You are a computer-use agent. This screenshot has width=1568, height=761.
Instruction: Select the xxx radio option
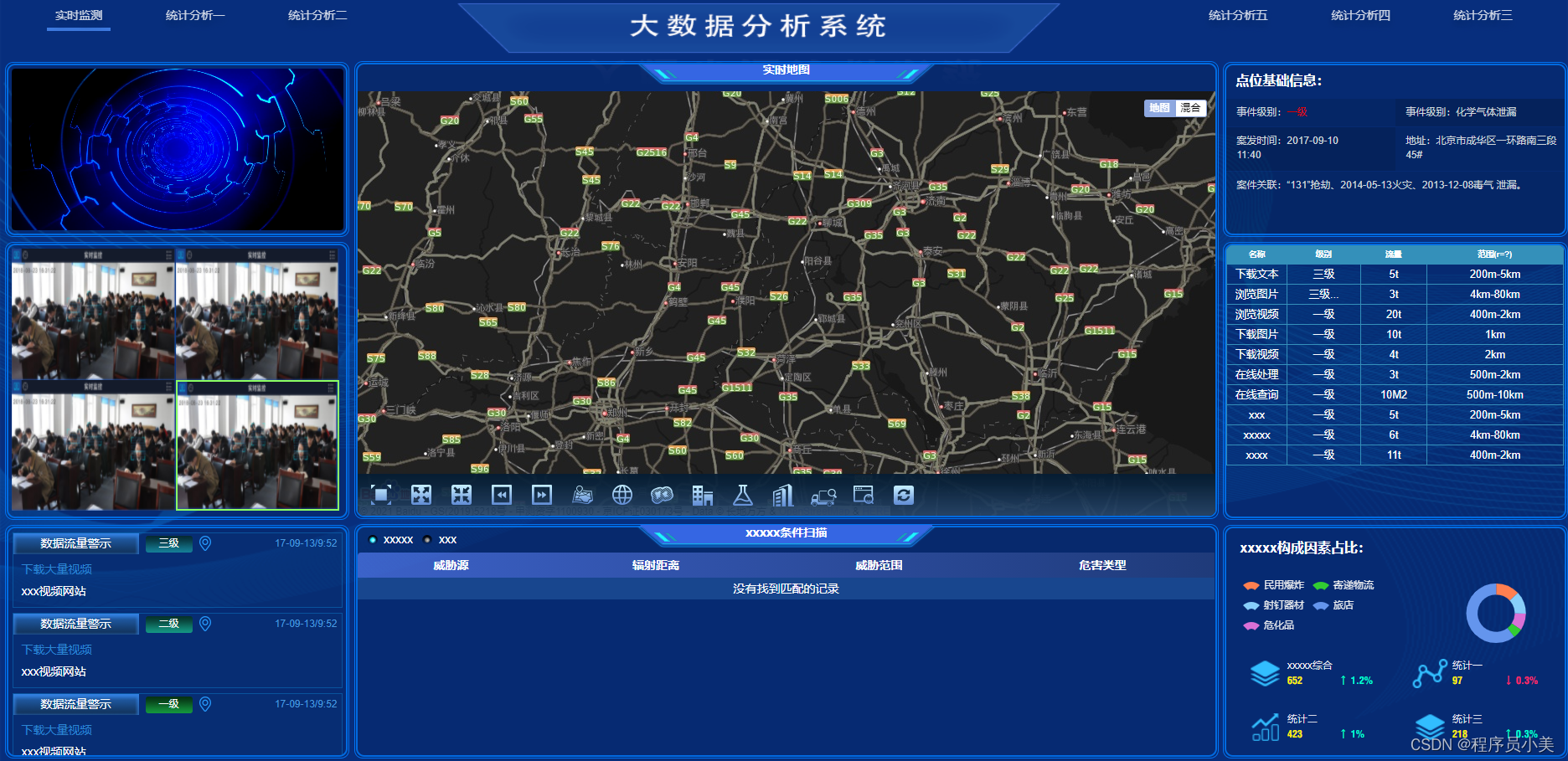[427, 540]
